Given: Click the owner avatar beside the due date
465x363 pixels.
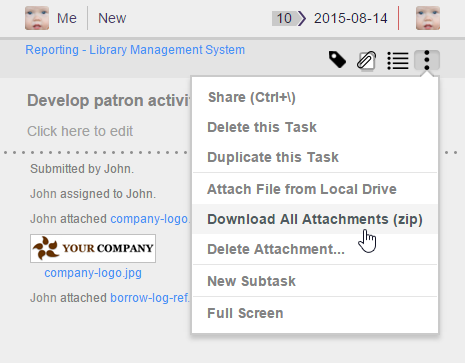Looking at the screenshot, I should click(x=428, y=18).
